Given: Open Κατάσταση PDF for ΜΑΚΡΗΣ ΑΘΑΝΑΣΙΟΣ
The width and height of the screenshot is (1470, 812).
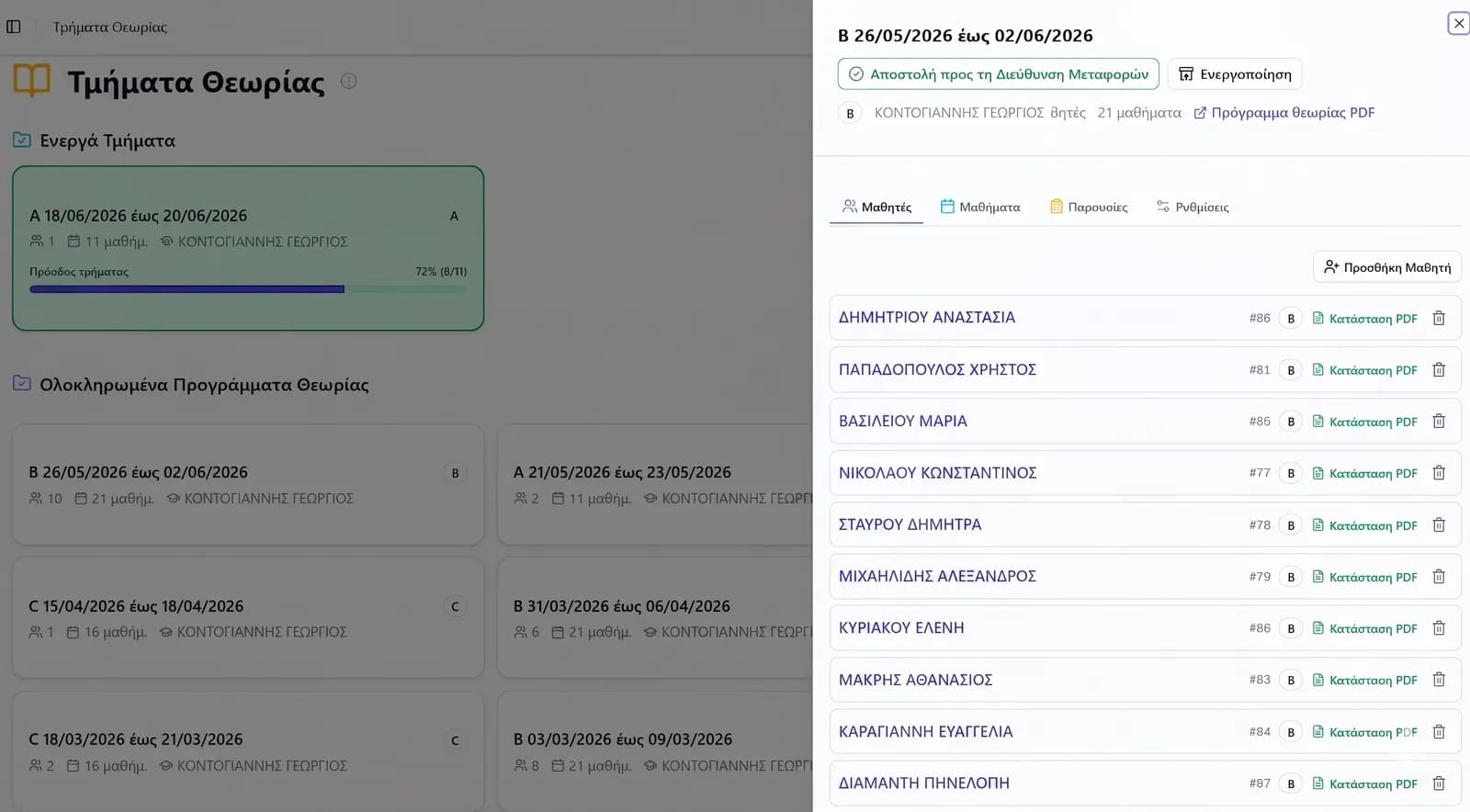Looking at the screenshot, I should pos(1365,680).
